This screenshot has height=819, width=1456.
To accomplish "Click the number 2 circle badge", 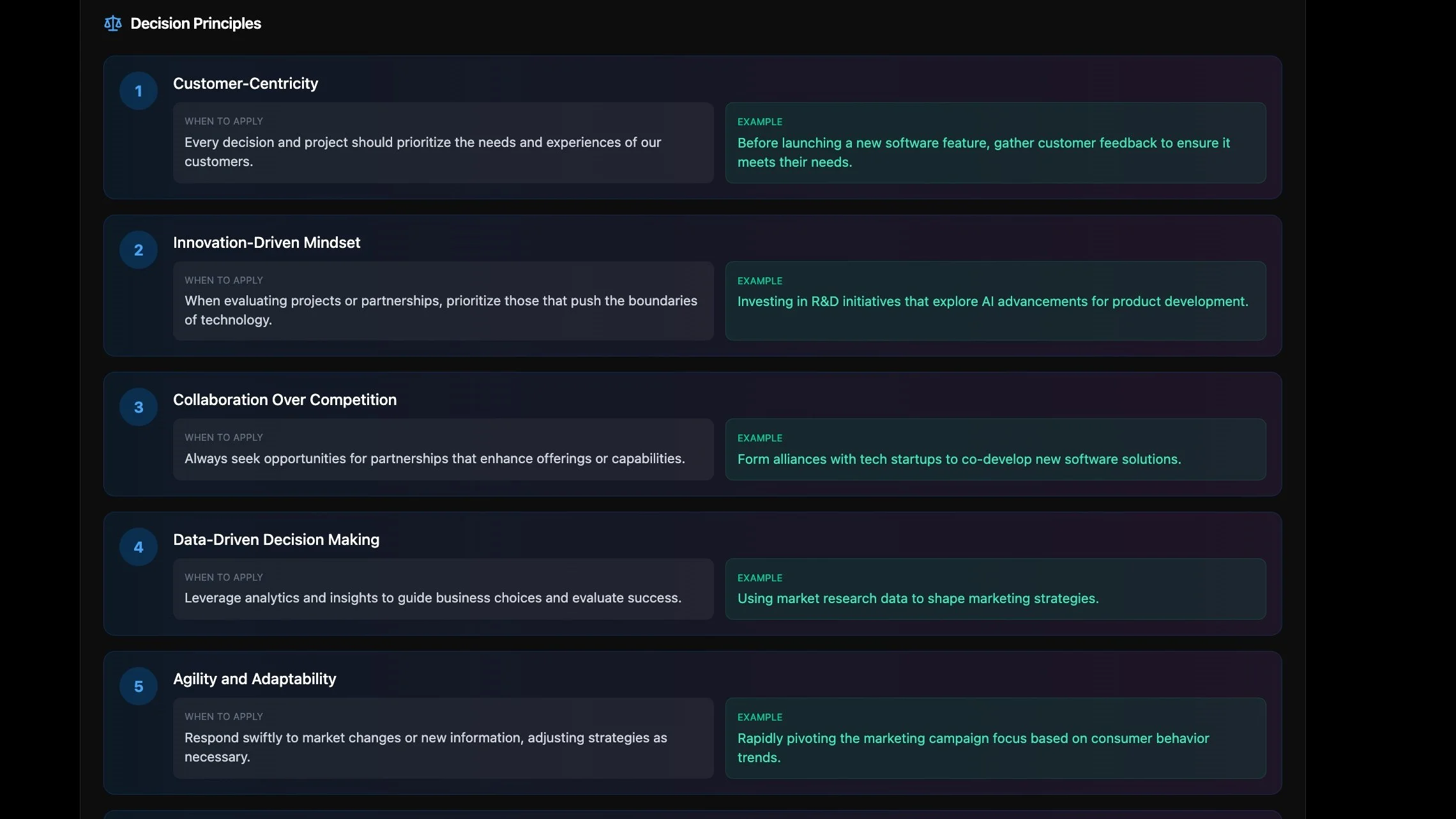I will tap(139, 250).
